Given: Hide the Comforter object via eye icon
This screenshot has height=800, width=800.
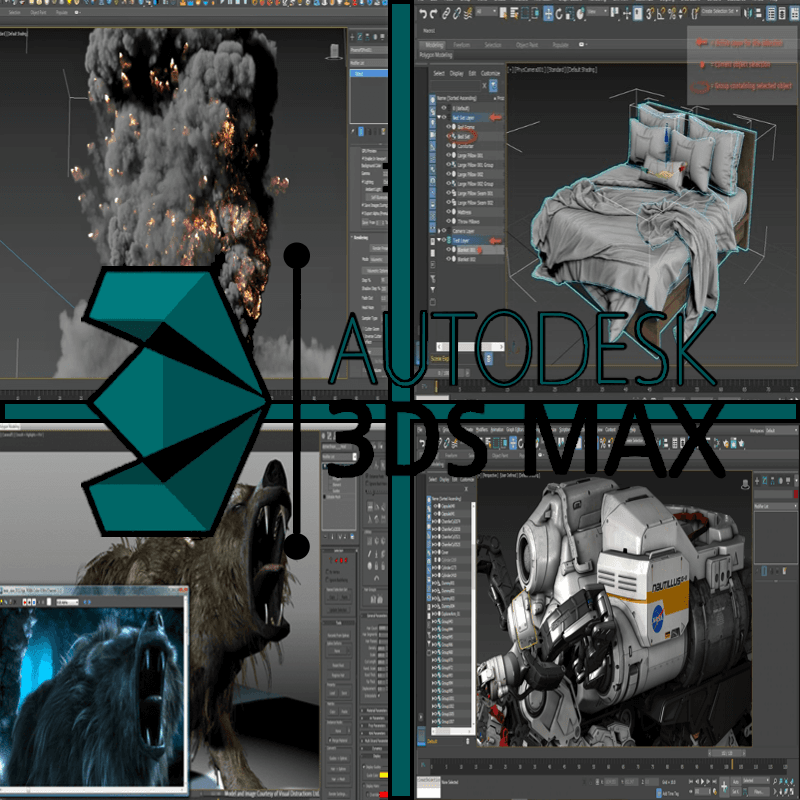Looking at the screenshot, I should [448, 146].
